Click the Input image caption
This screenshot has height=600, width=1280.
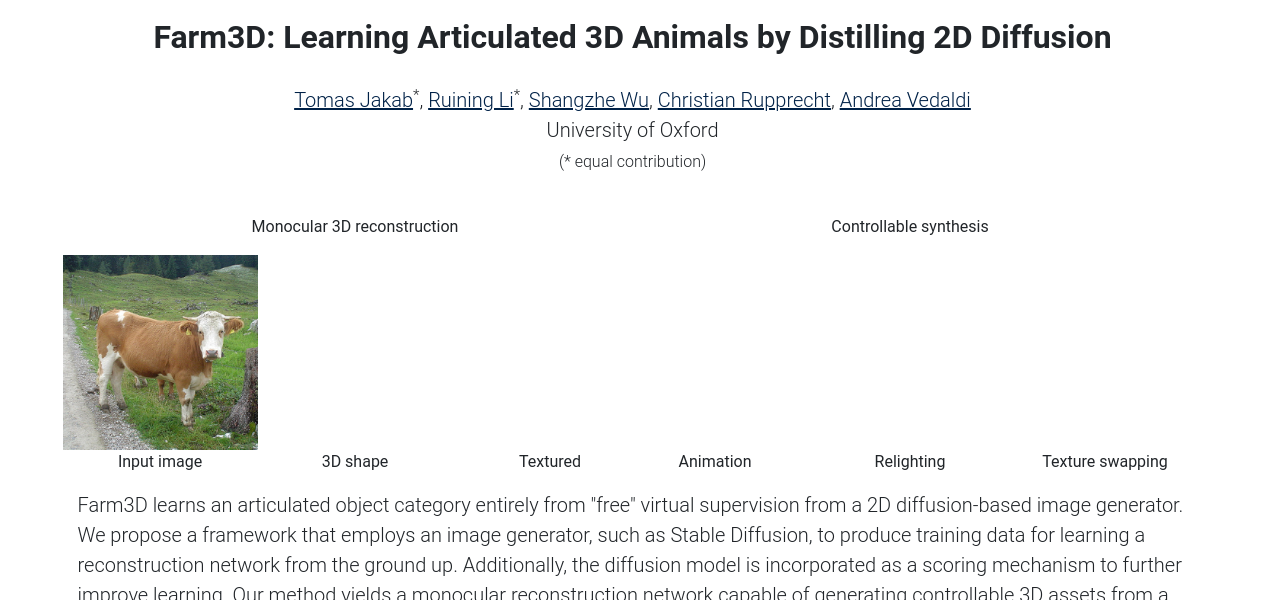160,462
